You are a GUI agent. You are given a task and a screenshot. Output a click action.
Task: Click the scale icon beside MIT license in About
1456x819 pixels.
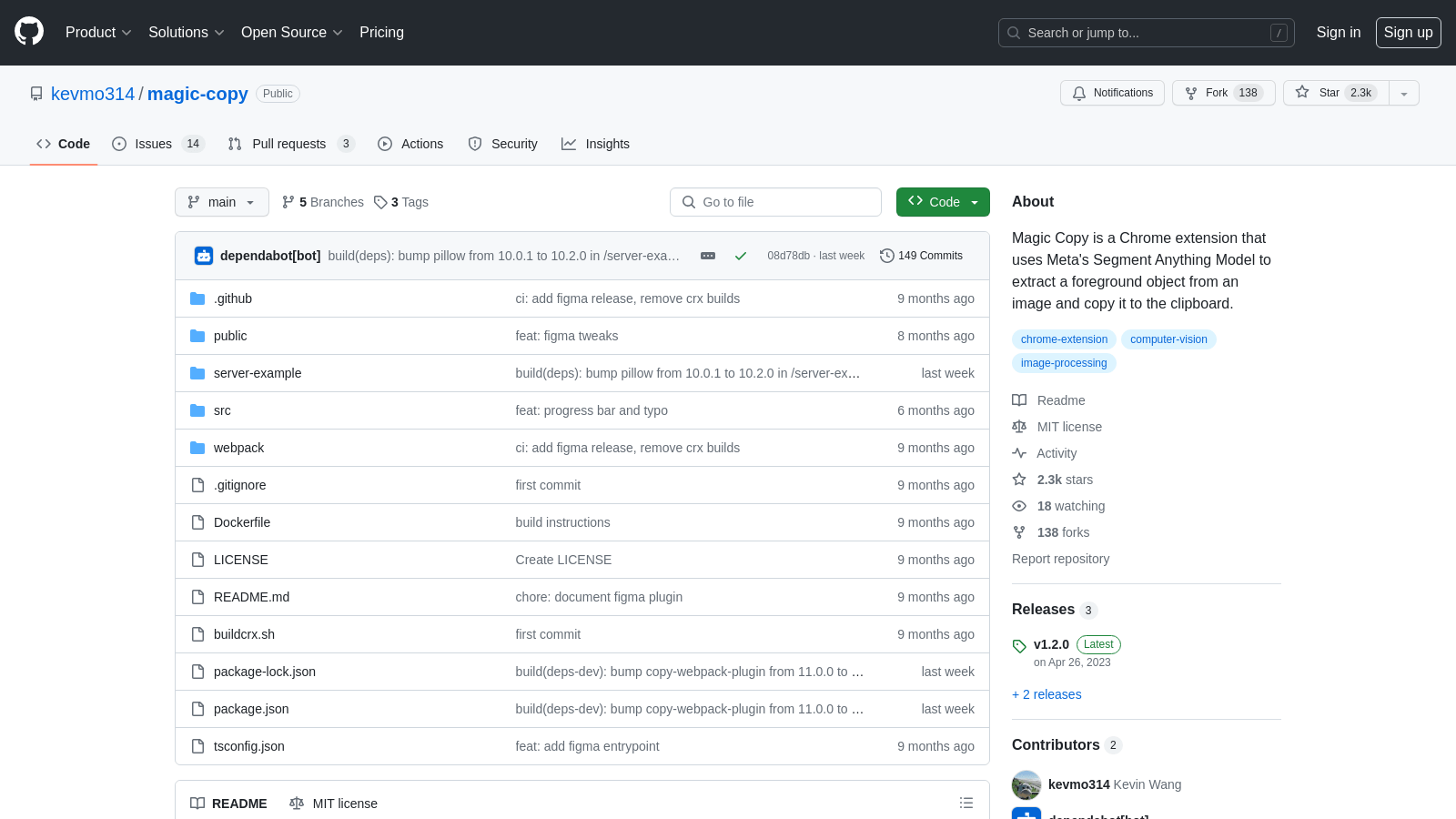(x=1019, y=427)
